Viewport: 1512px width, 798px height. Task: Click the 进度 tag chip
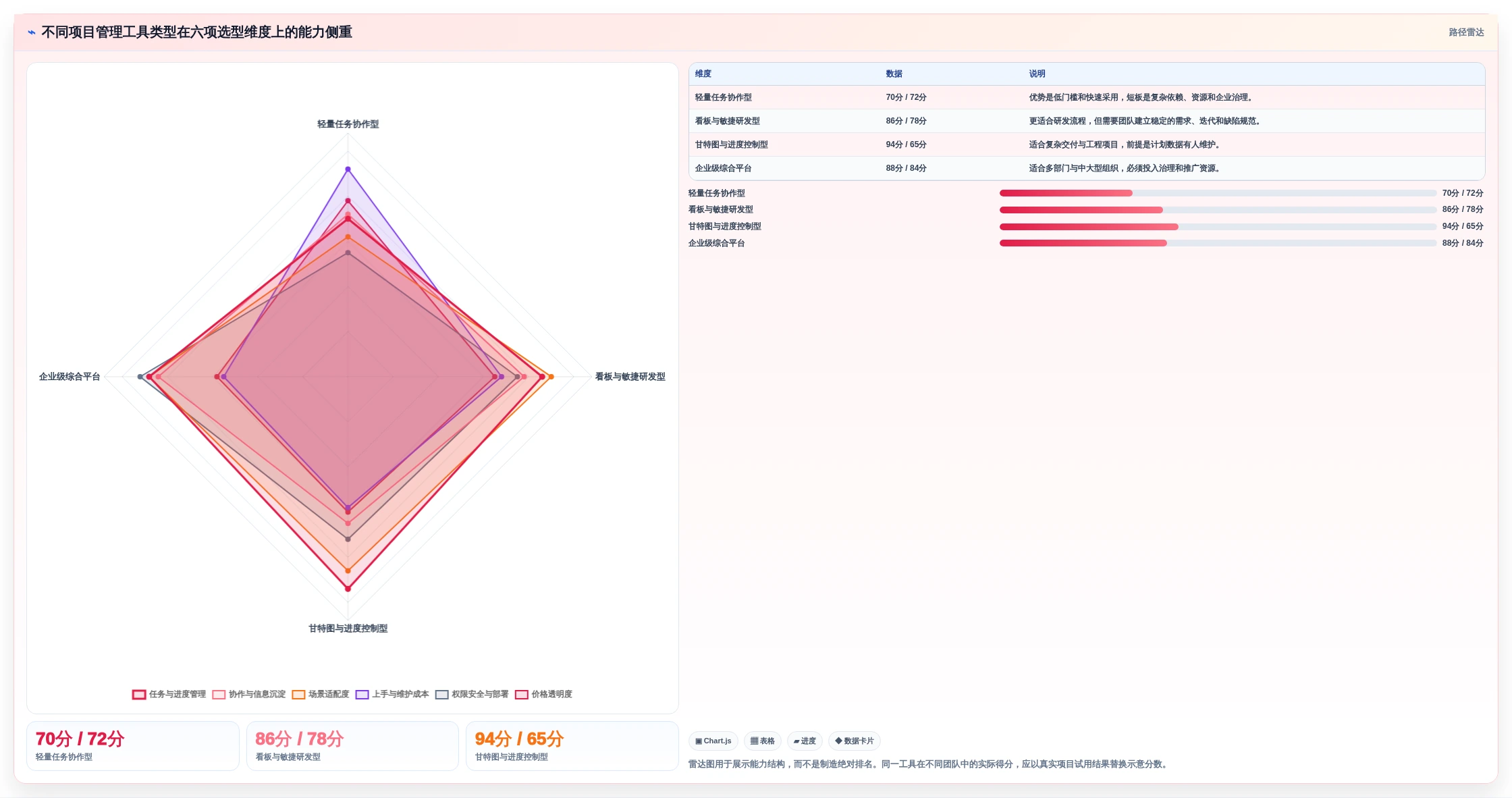coord(805,741)
